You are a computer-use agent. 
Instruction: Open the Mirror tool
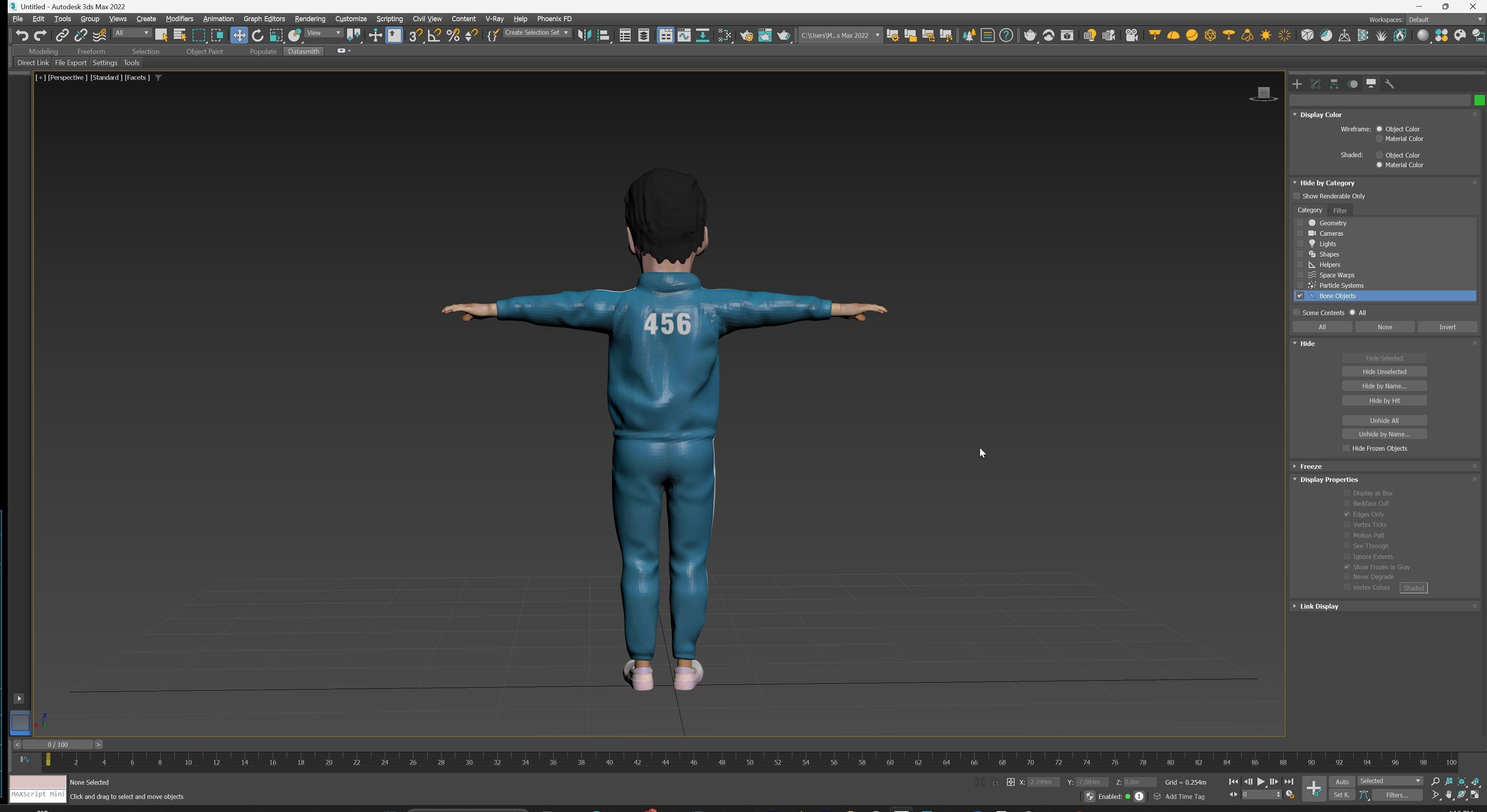pyautogui.click(x=584, y=36)
